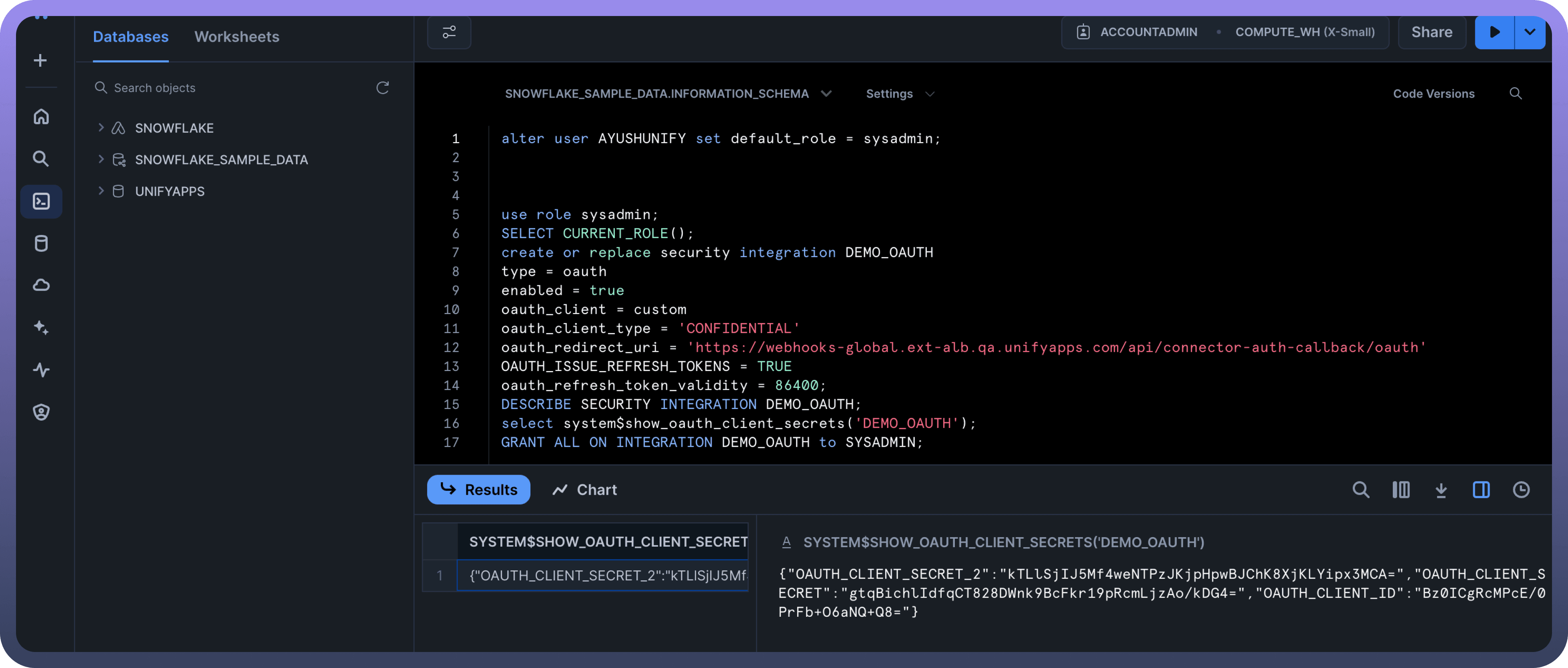Switch to the Worksheets tab
This screenshot has width=1568, height=668.
(237, 36)
